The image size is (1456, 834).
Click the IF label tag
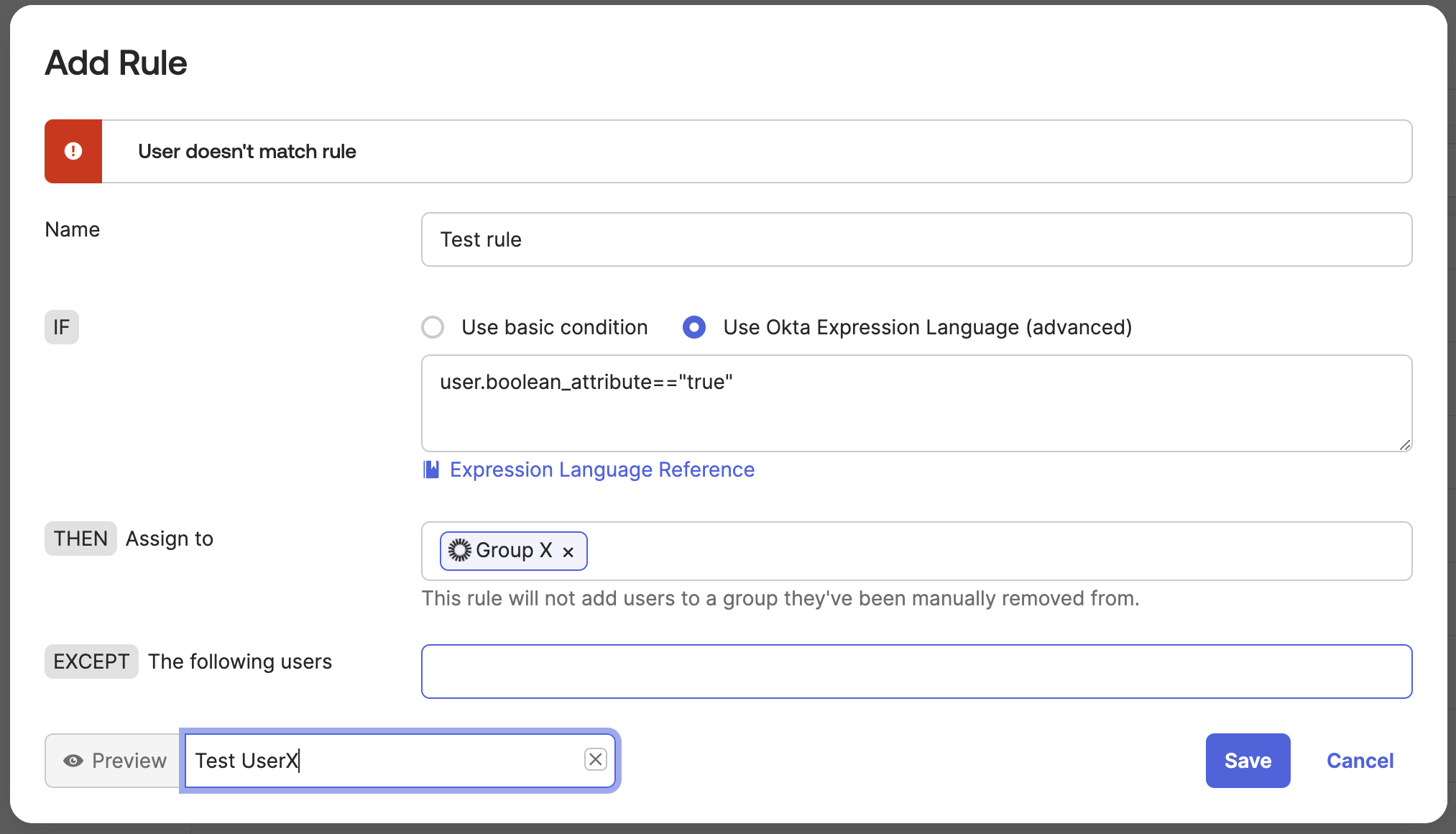click(61, 327)
